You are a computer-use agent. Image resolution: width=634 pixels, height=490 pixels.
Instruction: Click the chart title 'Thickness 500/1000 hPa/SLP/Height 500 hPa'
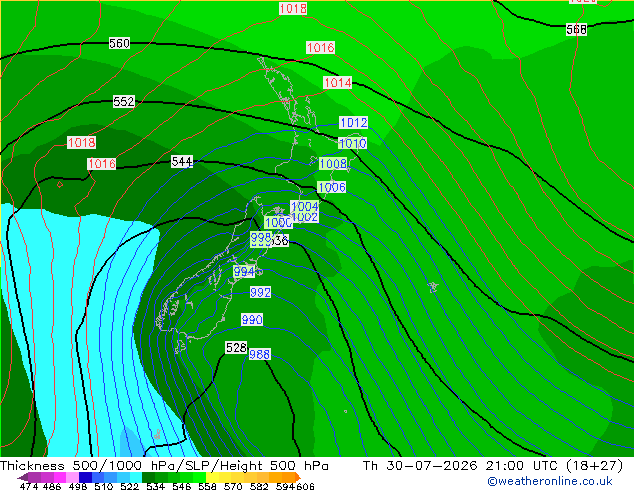[x=164, y=466]
